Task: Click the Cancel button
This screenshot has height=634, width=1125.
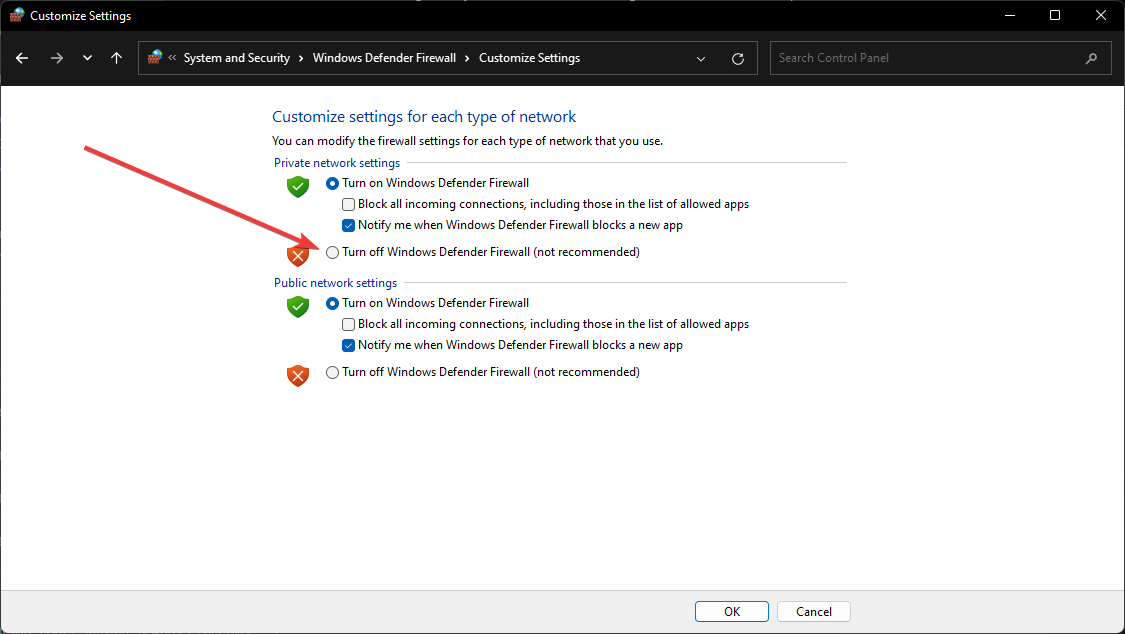Action: 814,612
